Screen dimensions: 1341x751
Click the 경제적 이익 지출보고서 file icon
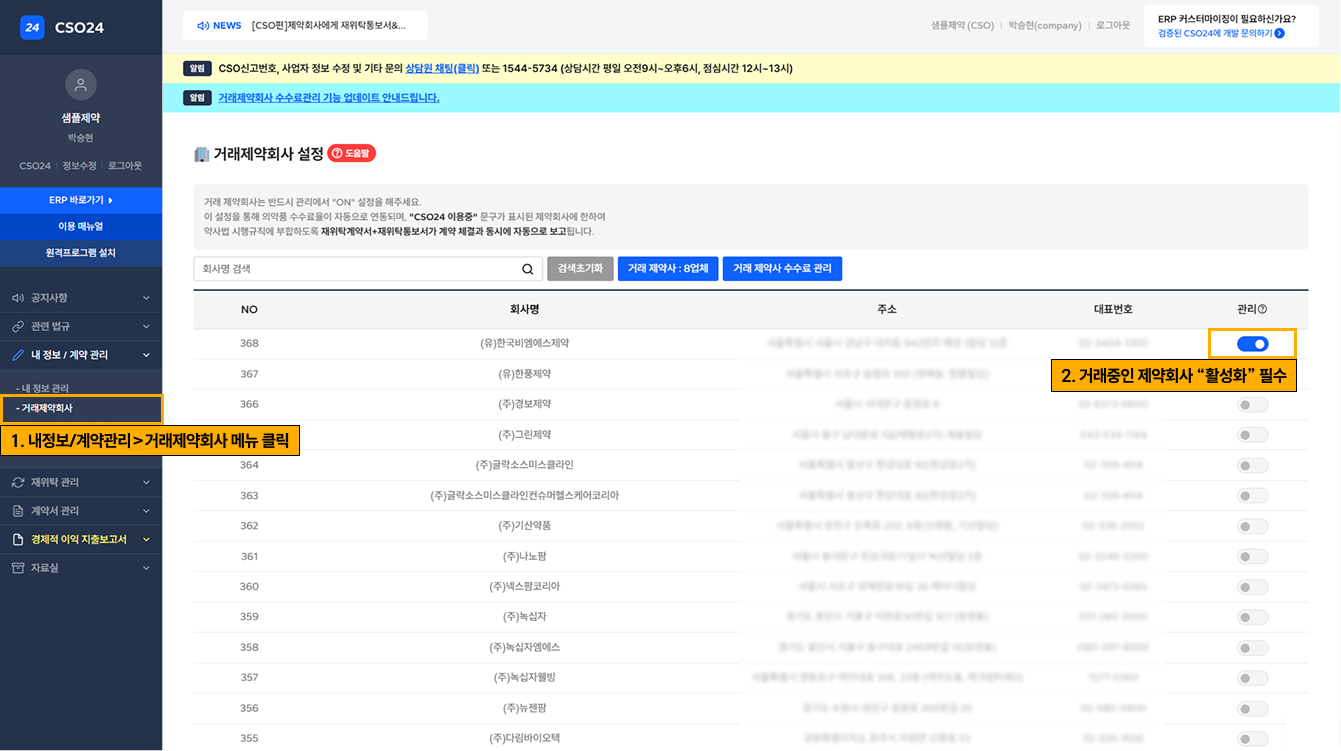17,539
